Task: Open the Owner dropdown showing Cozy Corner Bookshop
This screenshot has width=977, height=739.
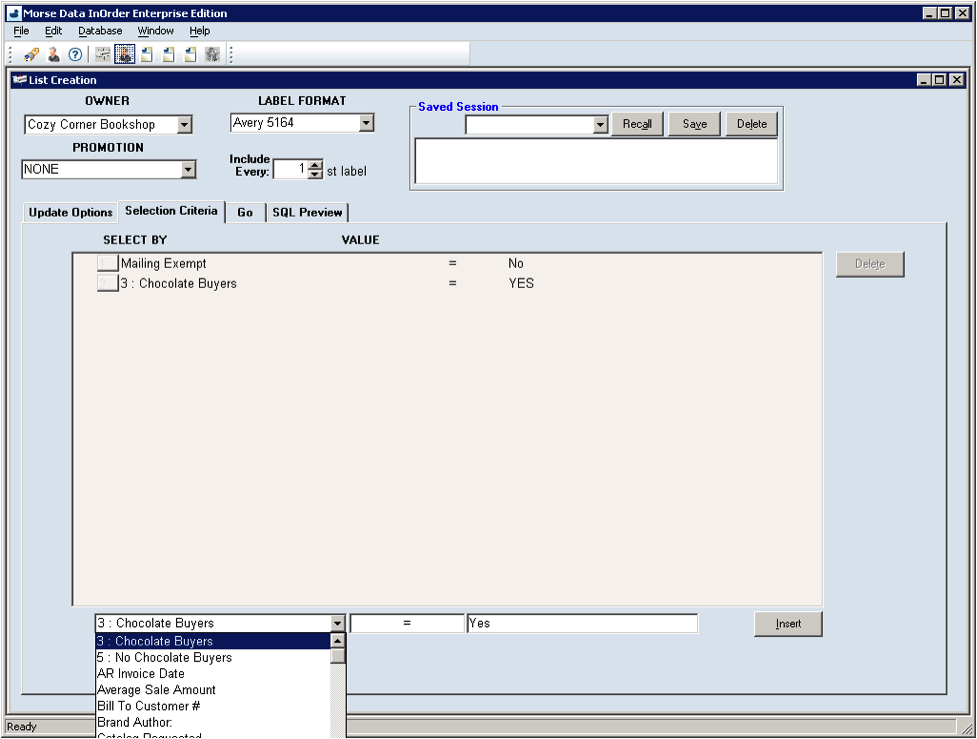Action: (184, 125)
